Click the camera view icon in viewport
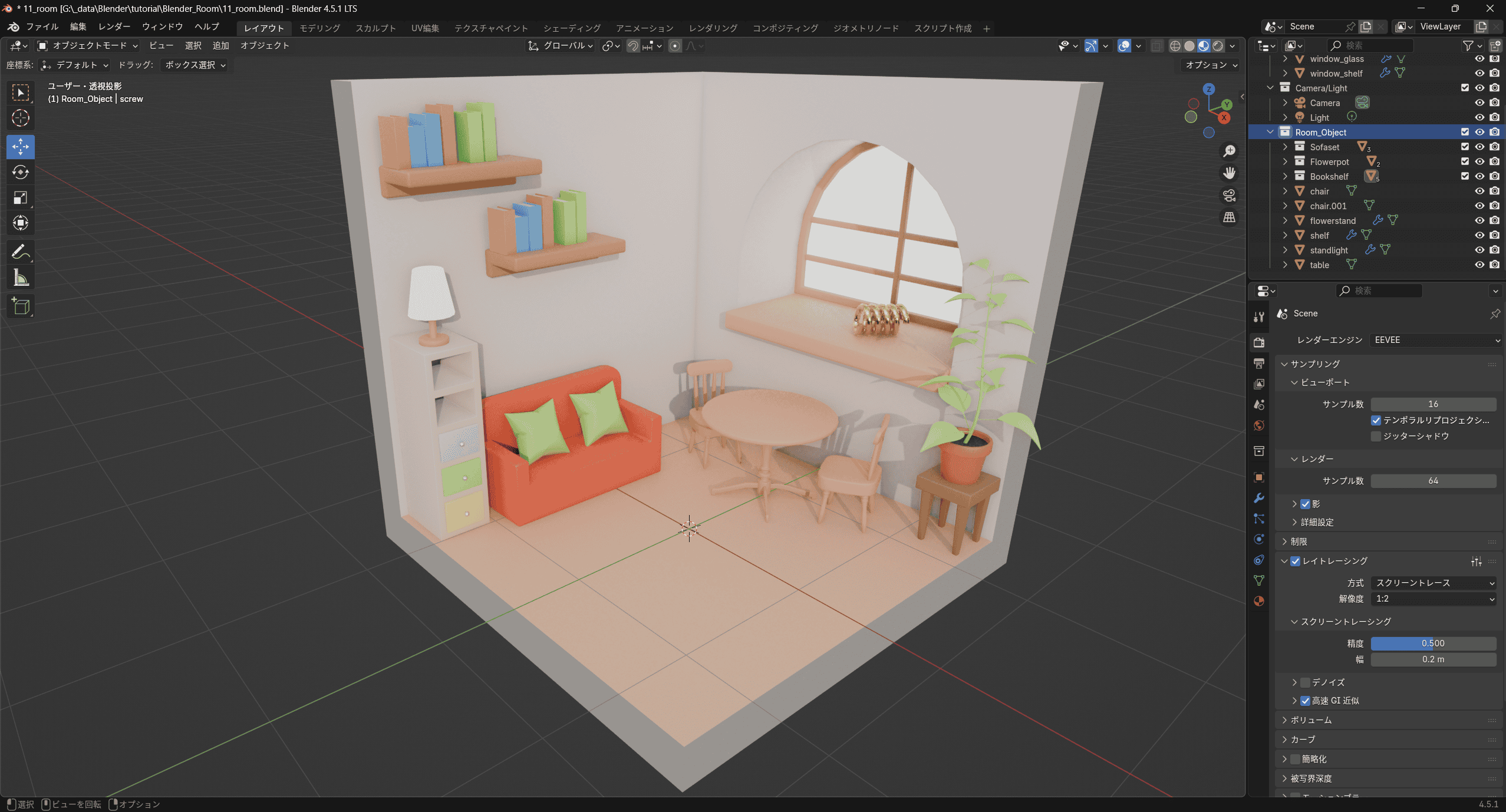The width and height of the screenshot is (1506, 812). point(1229,196)
